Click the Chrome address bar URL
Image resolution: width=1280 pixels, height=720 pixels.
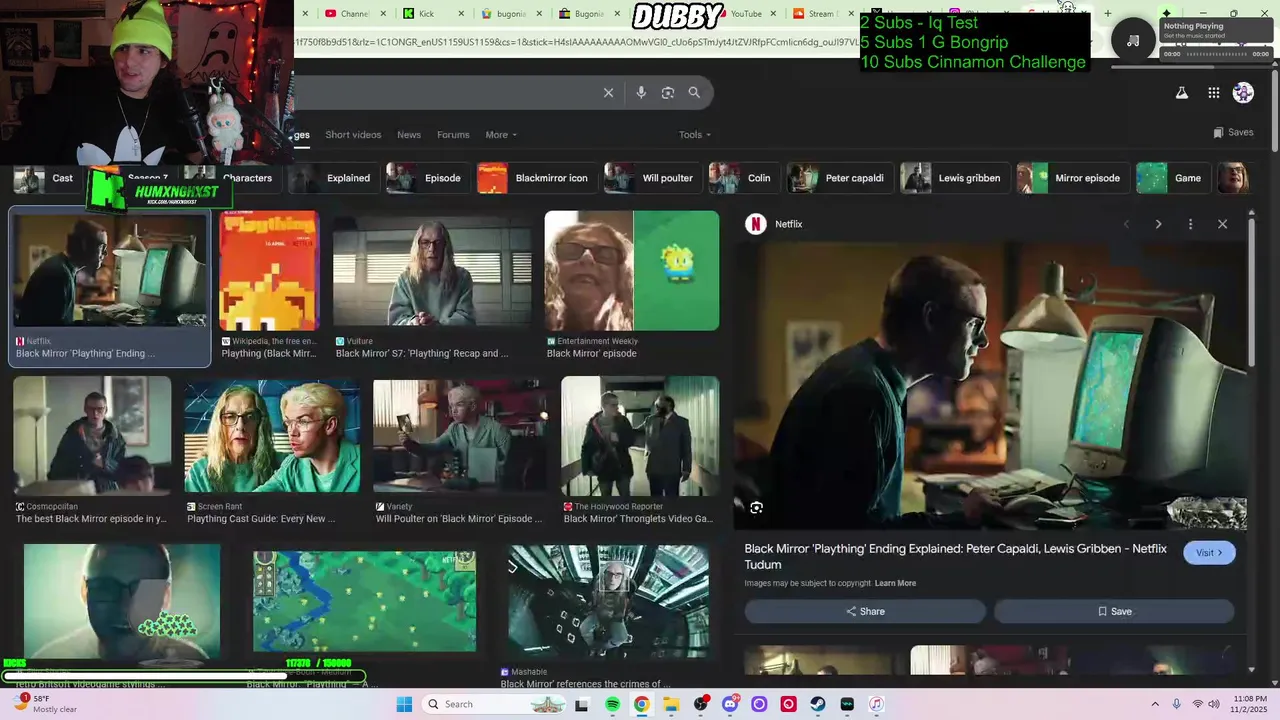click(575, 42)
